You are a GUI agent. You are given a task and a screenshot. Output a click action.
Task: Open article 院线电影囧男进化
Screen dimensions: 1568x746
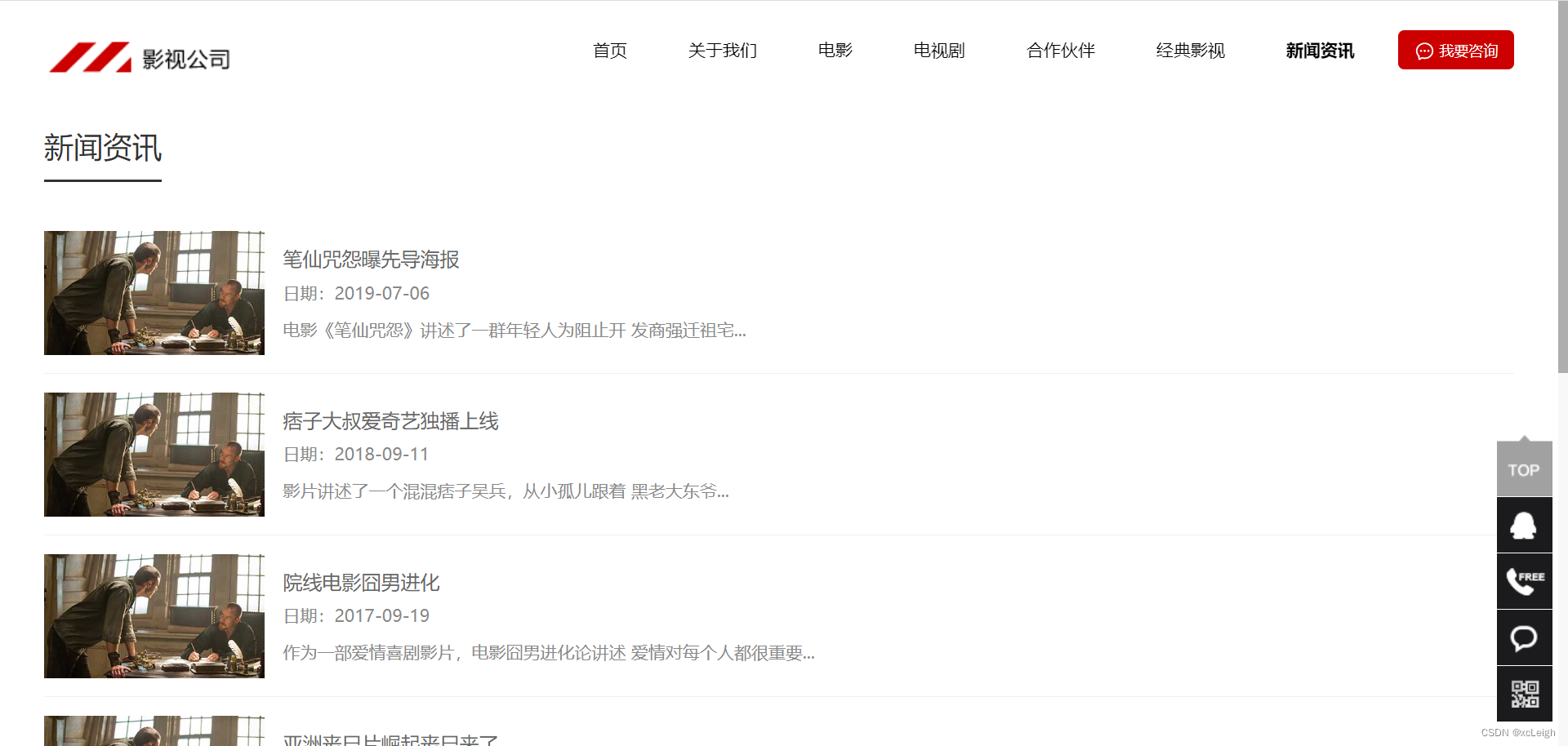point(361,583)
